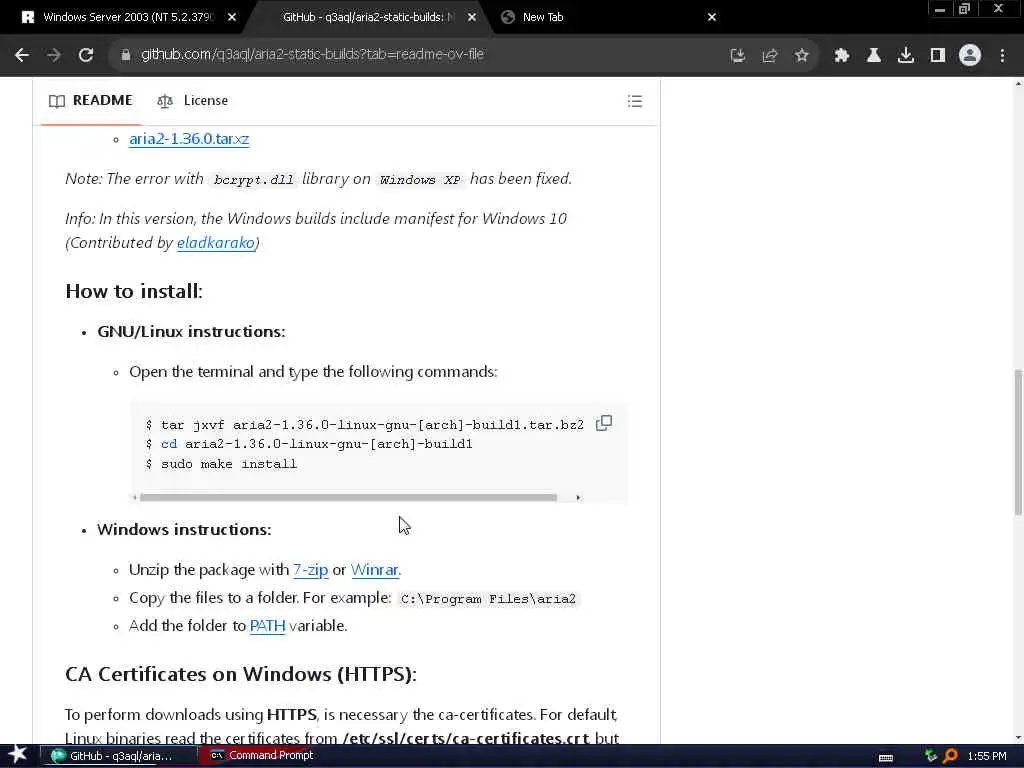Select GitHub taskbar window button
Screen dimensions: 1024x768
coord(120,756)
